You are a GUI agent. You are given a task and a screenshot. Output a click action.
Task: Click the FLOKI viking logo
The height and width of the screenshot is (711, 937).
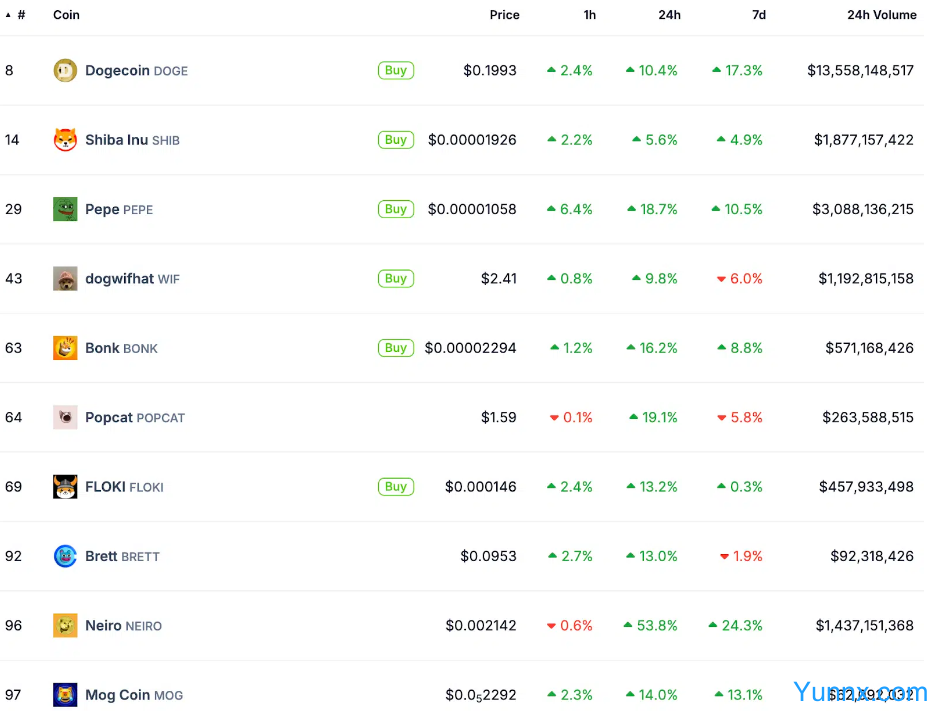[65, 486]
